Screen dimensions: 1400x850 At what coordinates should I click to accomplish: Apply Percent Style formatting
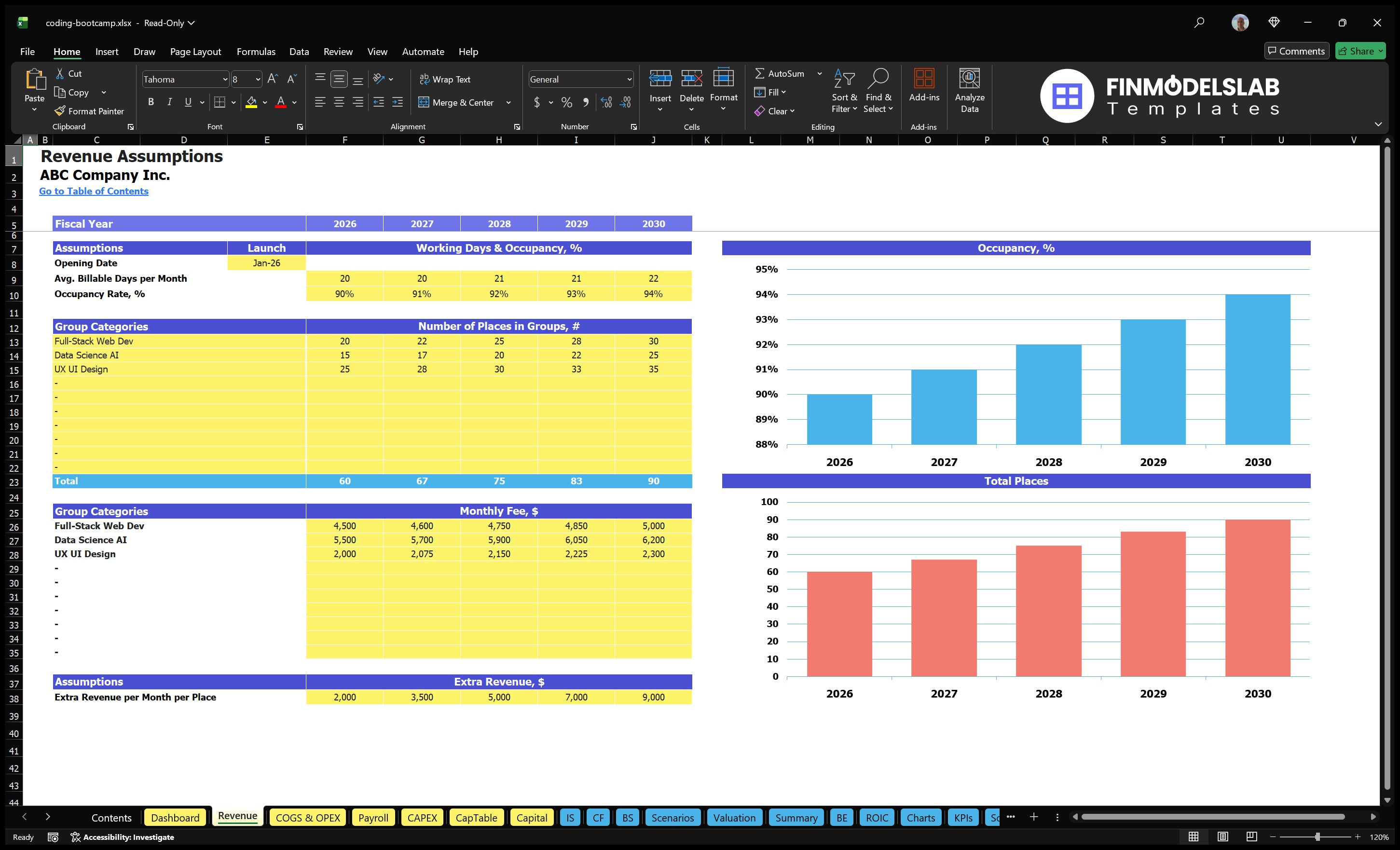(x=566, y=102)
